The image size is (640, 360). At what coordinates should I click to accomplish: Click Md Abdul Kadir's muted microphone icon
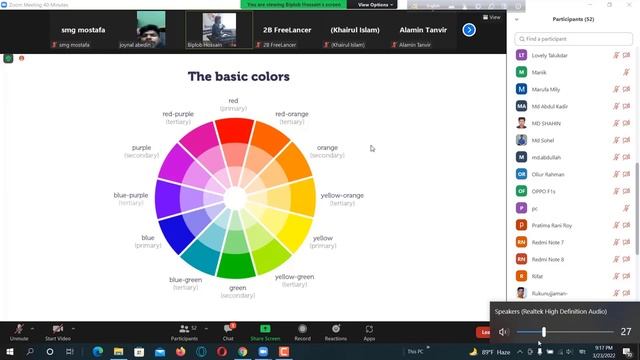click(616, 106)
